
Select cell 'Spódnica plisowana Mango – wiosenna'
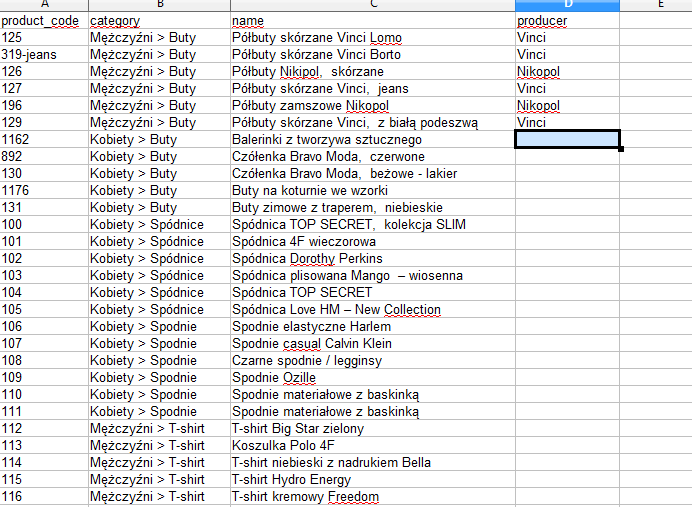click(x=372, y=275)
